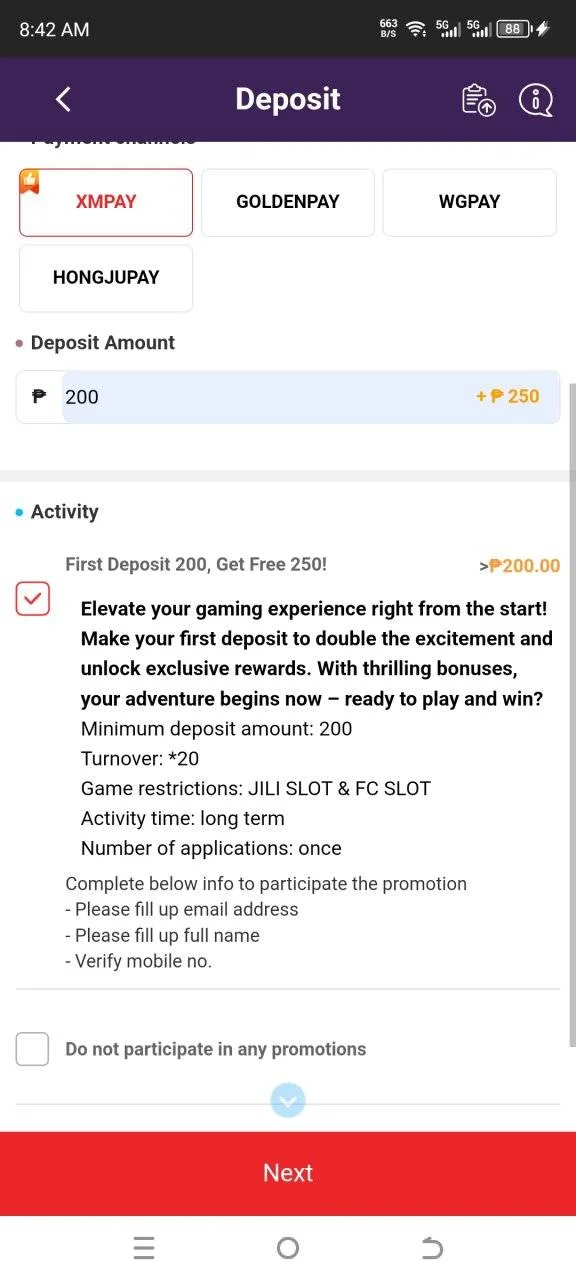Image resolution: width=576 pixels, height=1280 pixels.
Task: Select the XMPAY payment channel
Action: 106,202
